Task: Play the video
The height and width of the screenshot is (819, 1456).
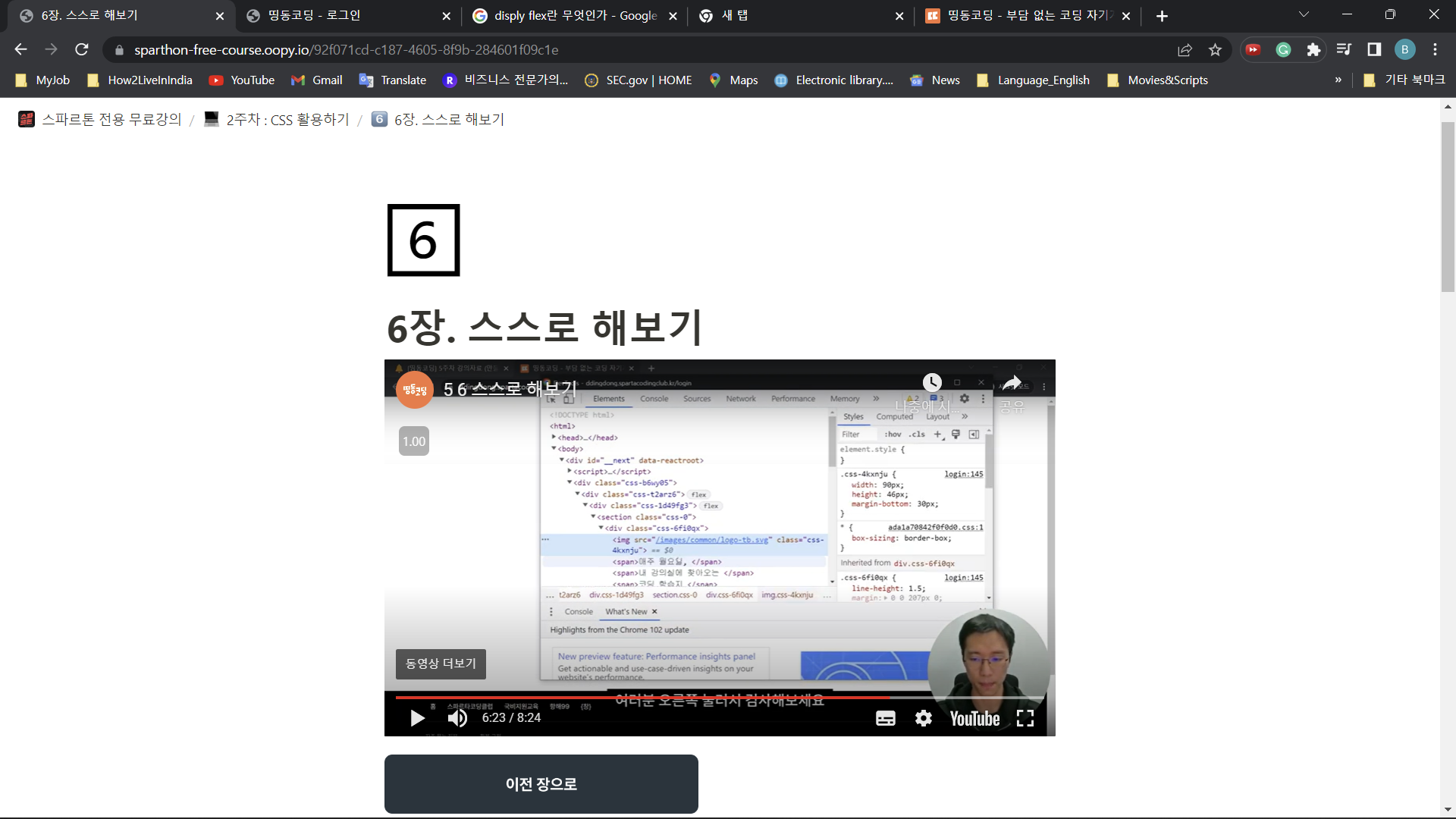Action: pyautogui.click(x=416, y=718)
